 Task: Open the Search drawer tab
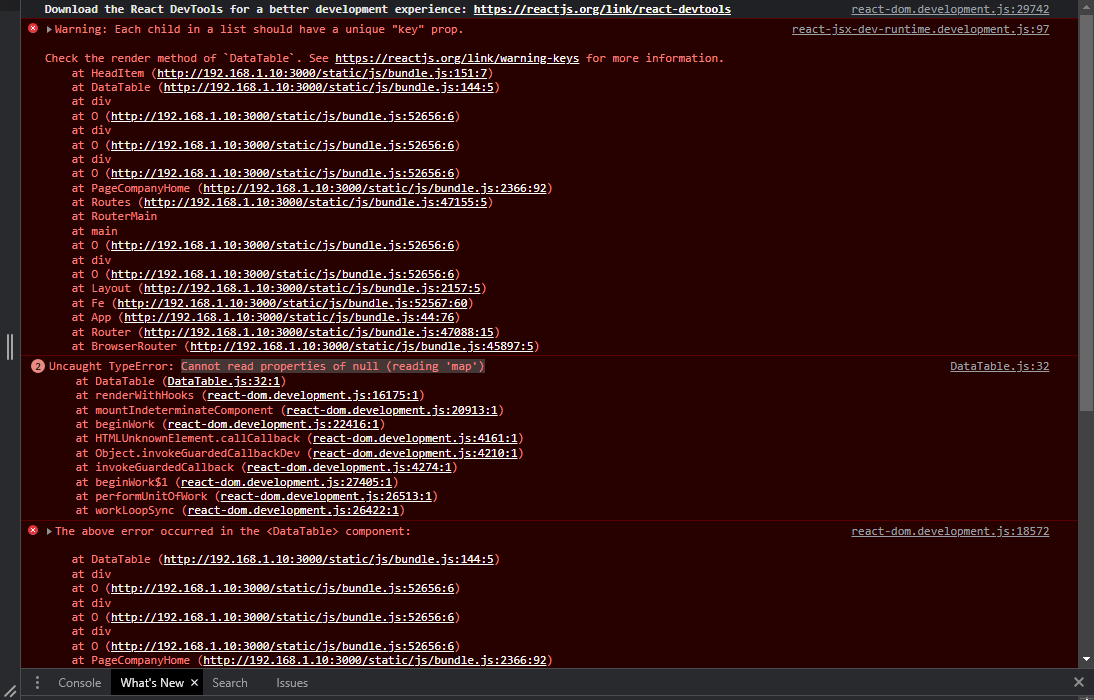[230, 683]
